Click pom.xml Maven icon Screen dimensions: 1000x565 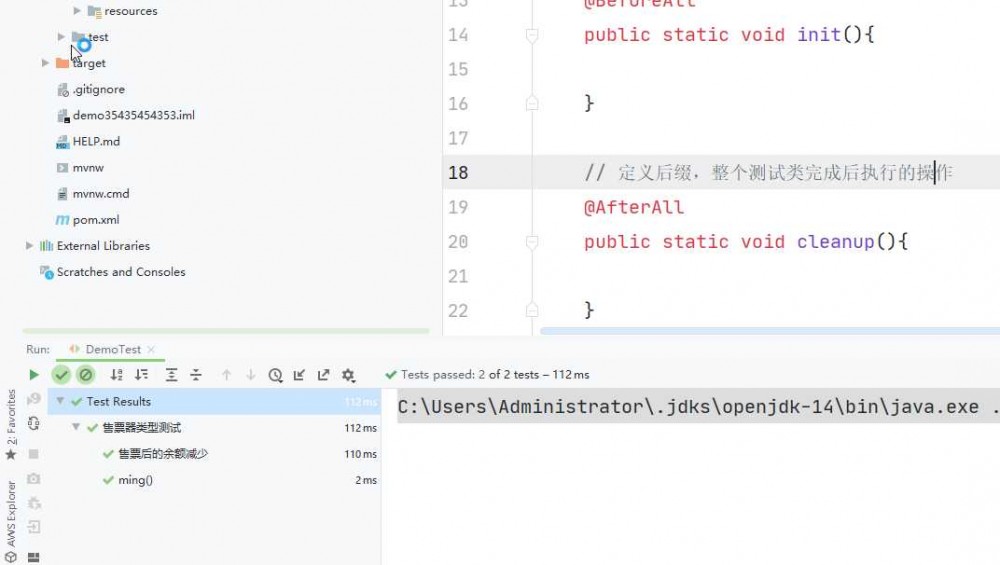(62, 220)
